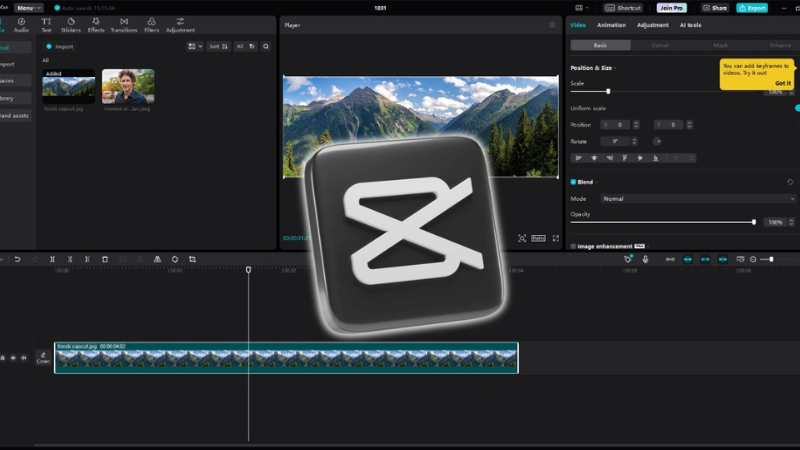Mute the timeline track with speaker icon

(23, 358)
